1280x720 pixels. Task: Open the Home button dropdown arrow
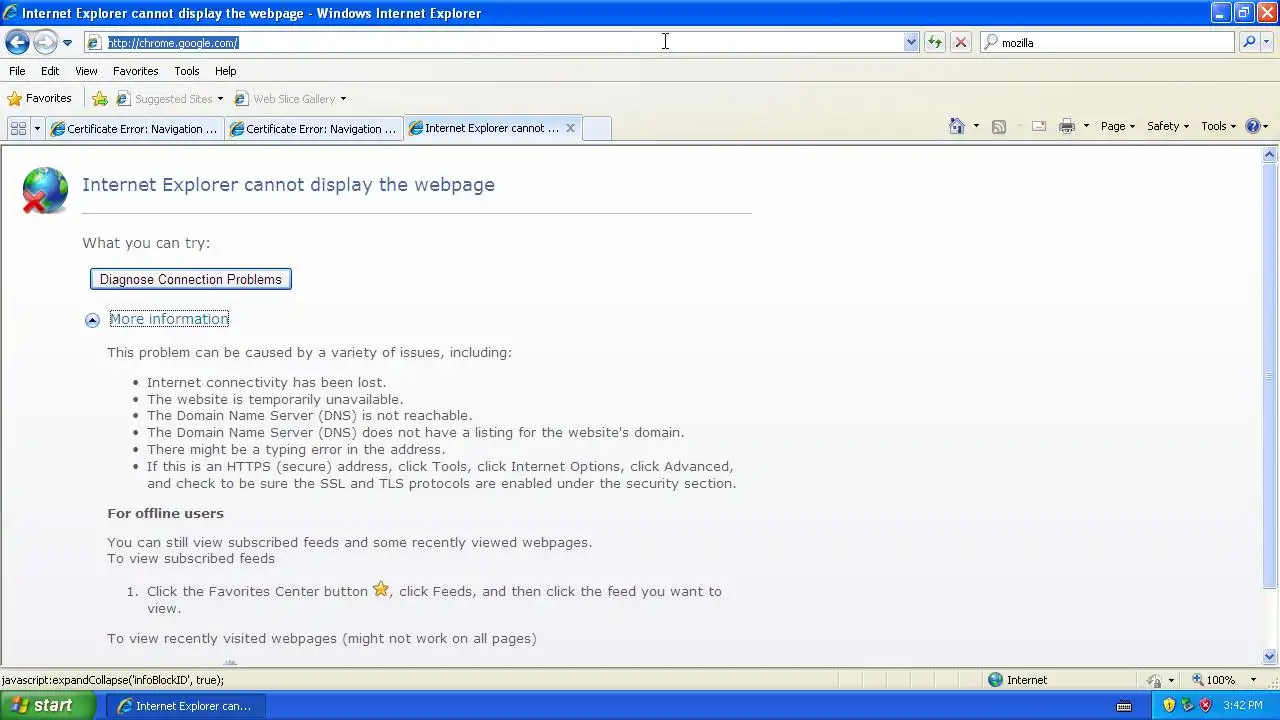pyautogui.click(x=976, y=126)
